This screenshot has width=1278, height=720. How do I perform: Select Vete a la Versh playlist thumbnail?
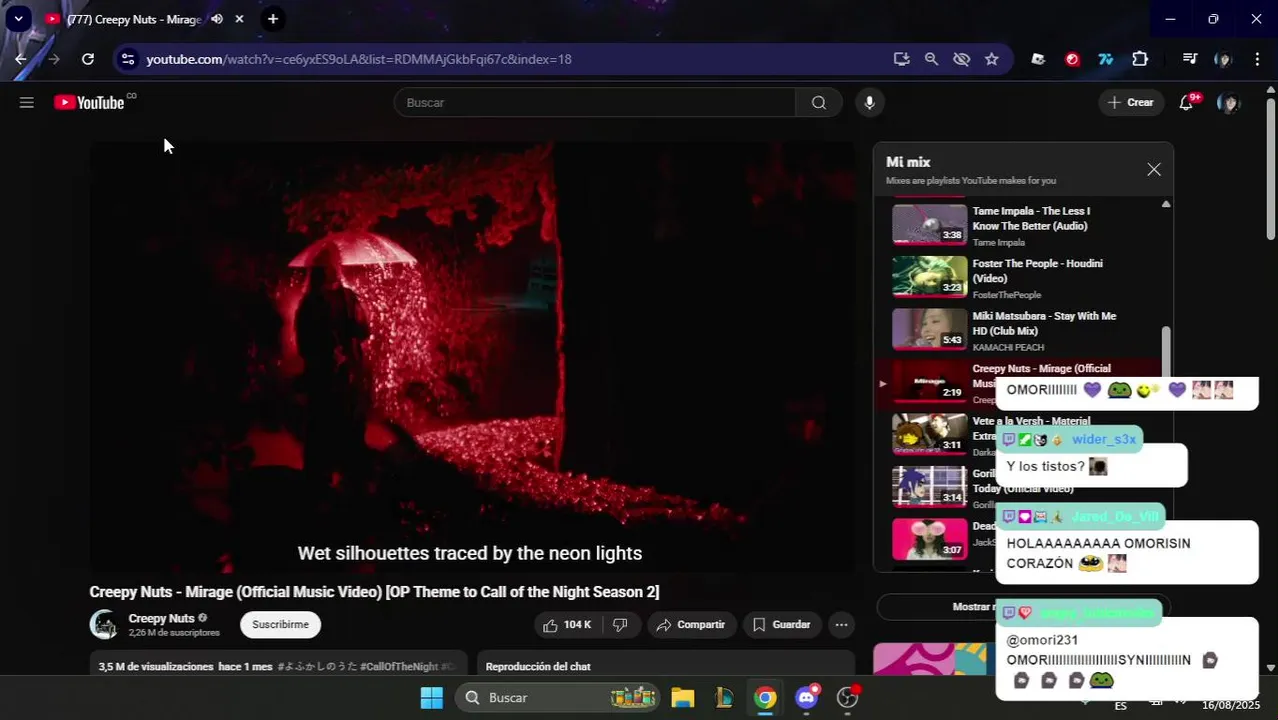930,434
